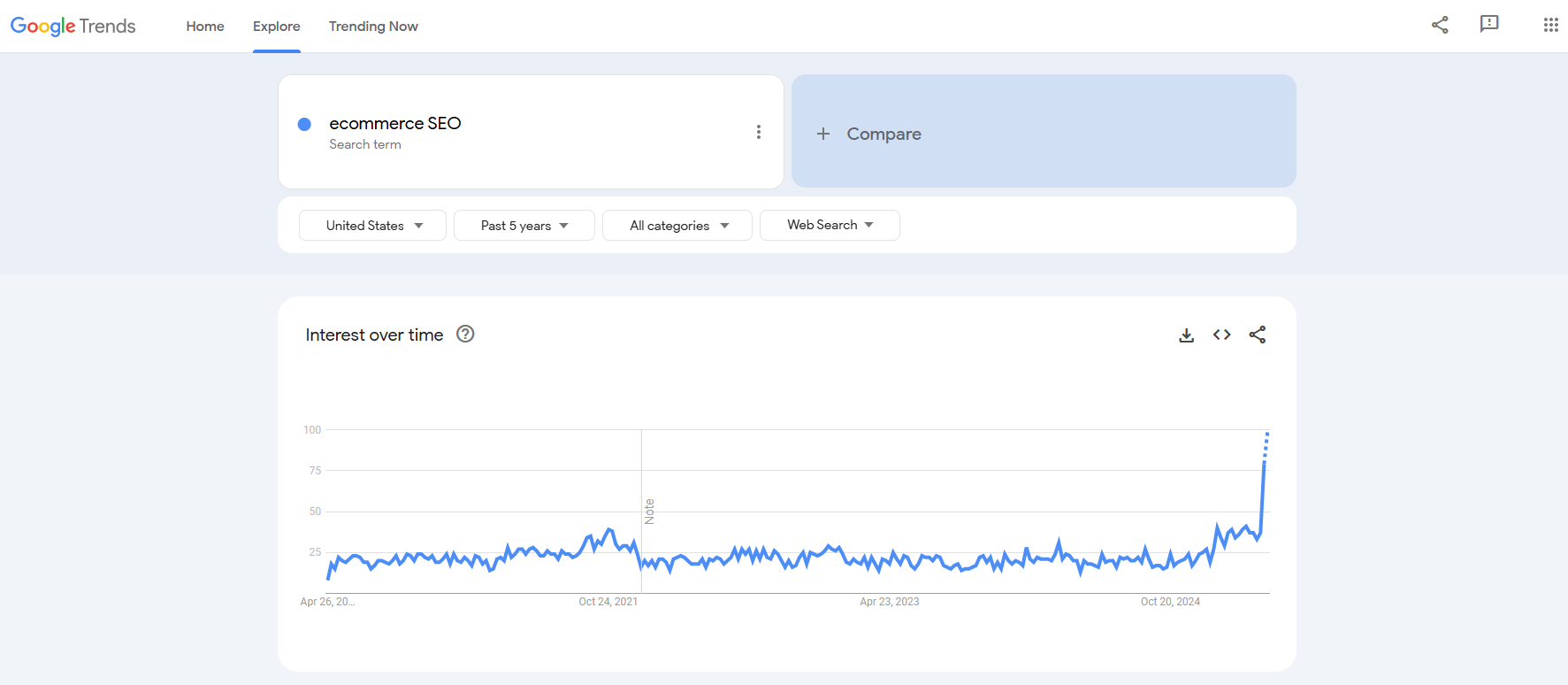Open the Google apps grid
The width and height of the screenshot is (1568, 685).
tap(1550, 25)
